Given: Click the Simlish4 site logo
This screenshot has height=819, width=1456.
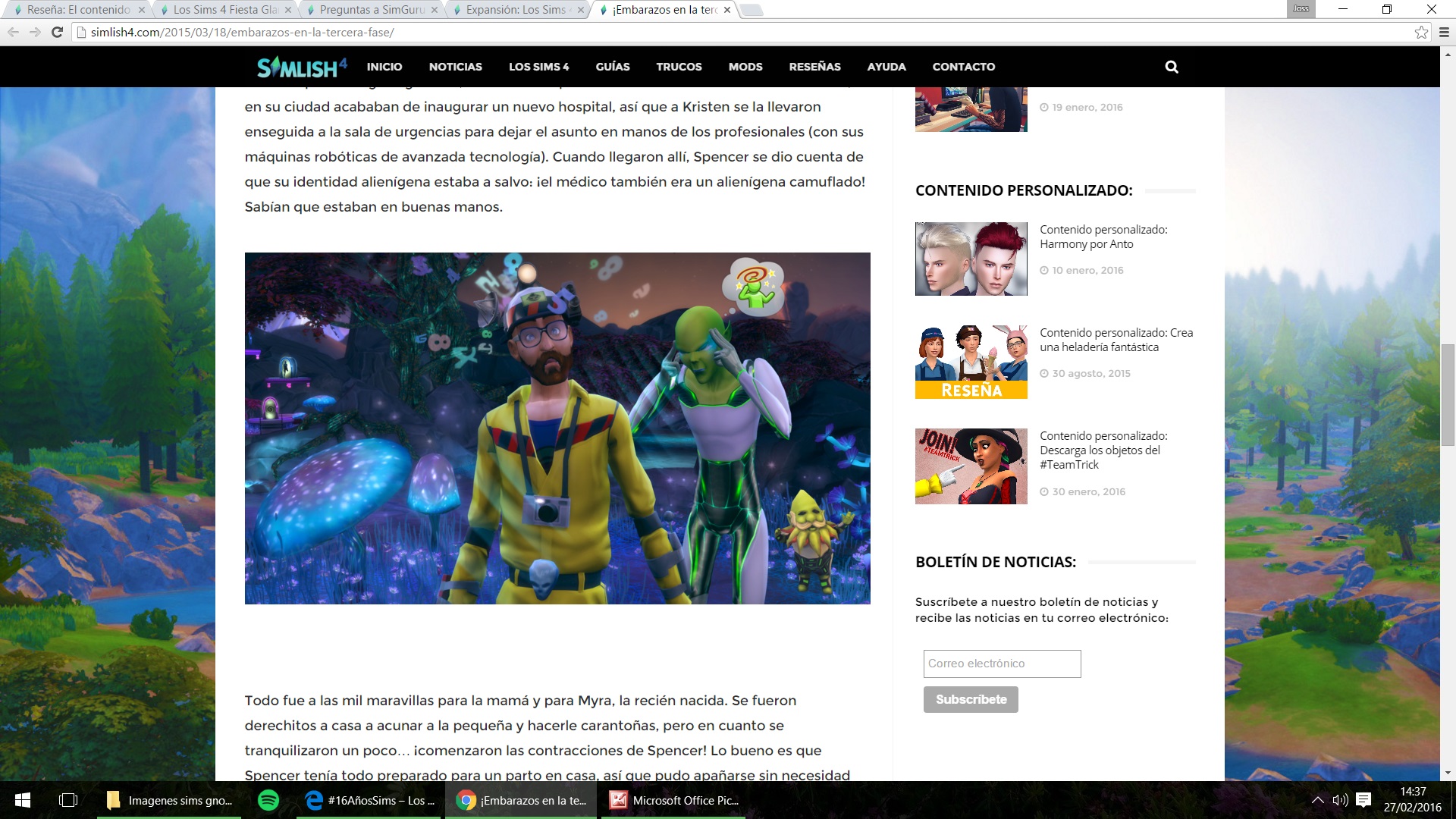Looking at the screenshot, I should click(302, 67).
